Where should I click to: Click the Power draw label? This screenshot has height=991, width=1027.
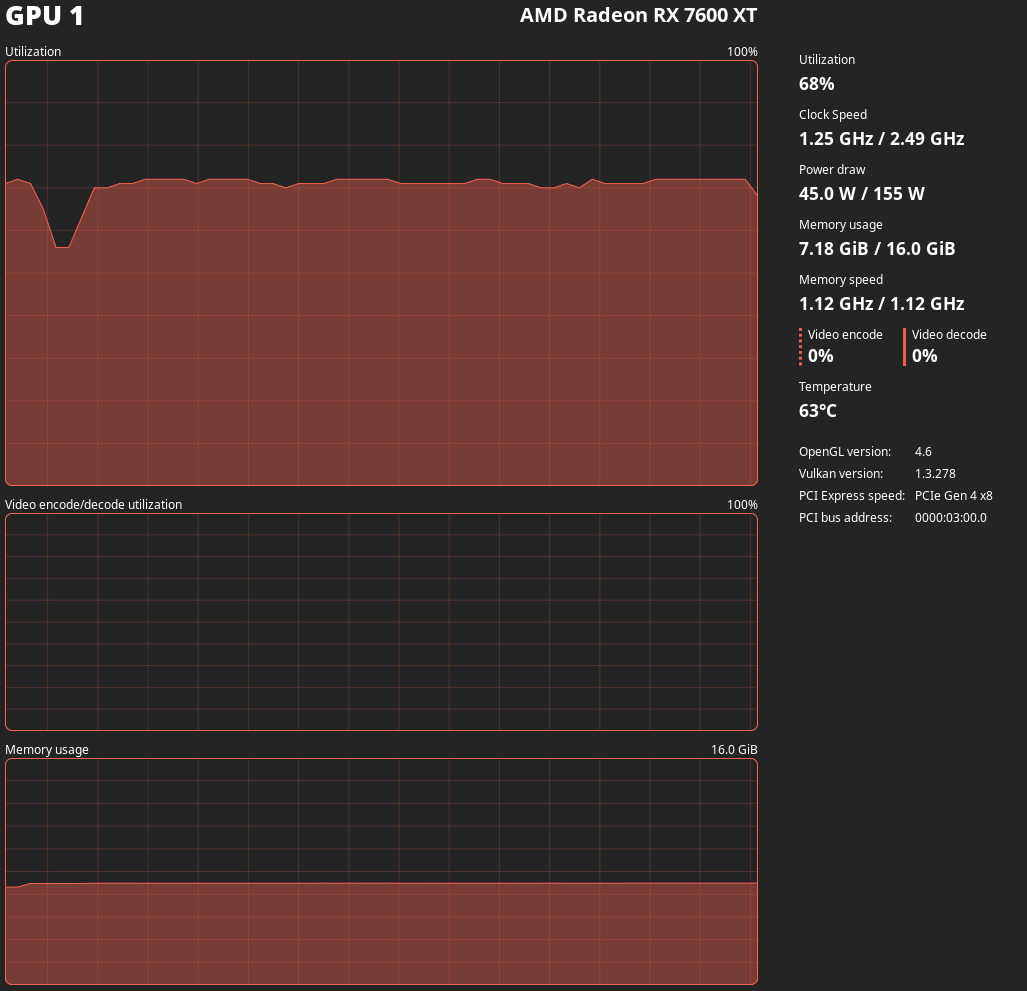[x=832, y=170]
